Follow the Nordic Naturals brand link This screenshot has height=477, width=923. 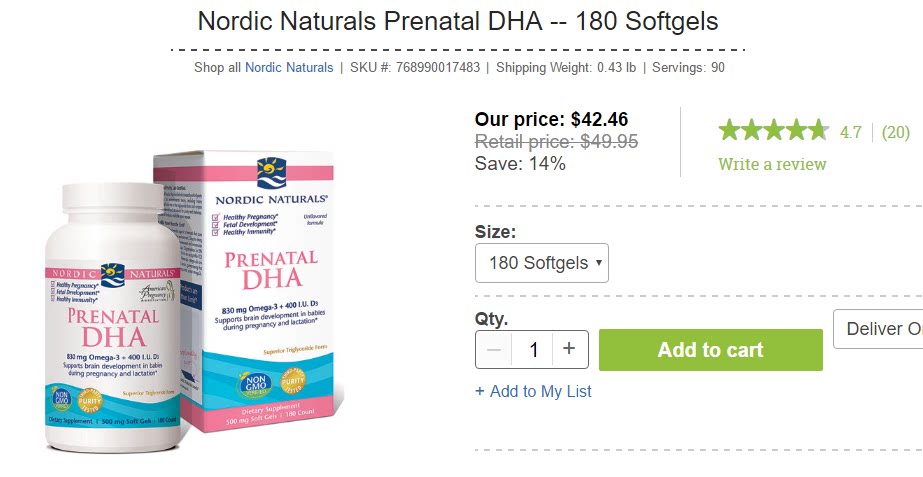(289, 68)
